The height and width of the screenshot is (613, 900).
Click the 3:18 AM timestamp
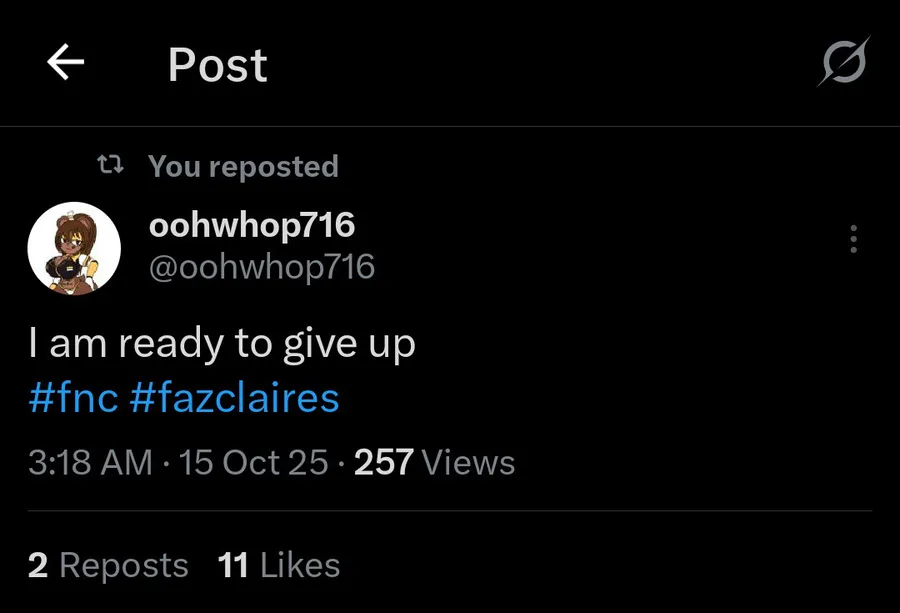click(90, 462)
